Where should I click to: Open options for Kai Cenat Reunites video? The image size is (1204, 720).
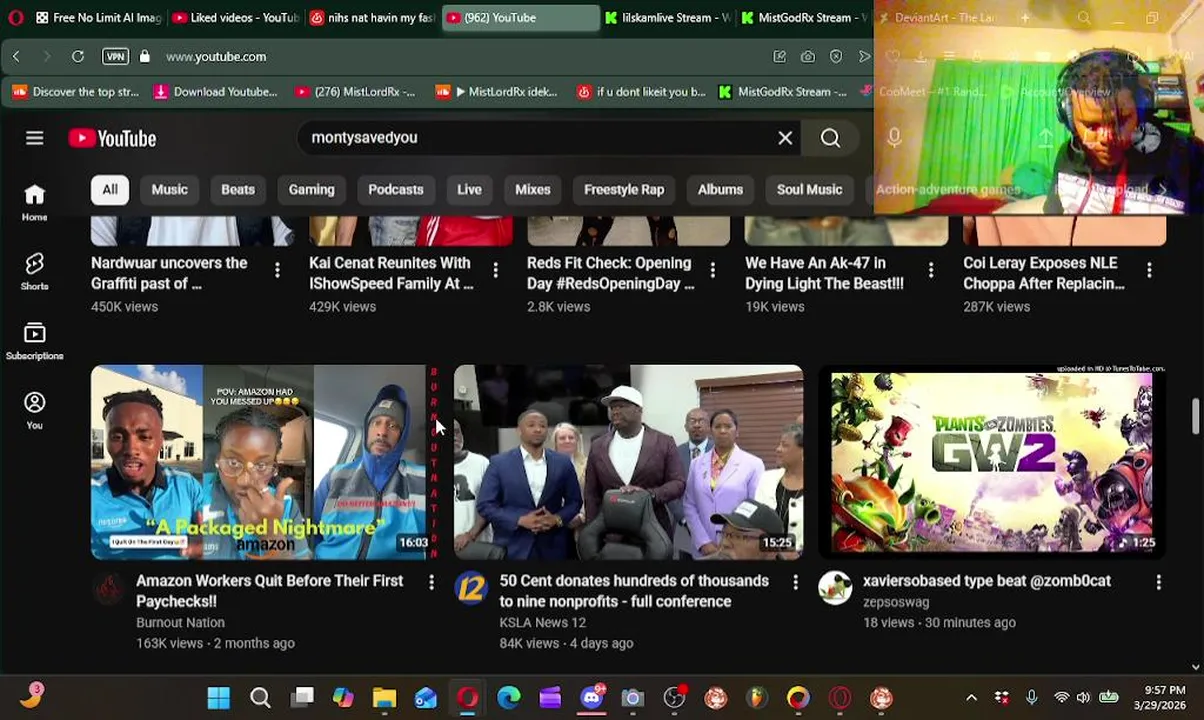pos(495,270)
